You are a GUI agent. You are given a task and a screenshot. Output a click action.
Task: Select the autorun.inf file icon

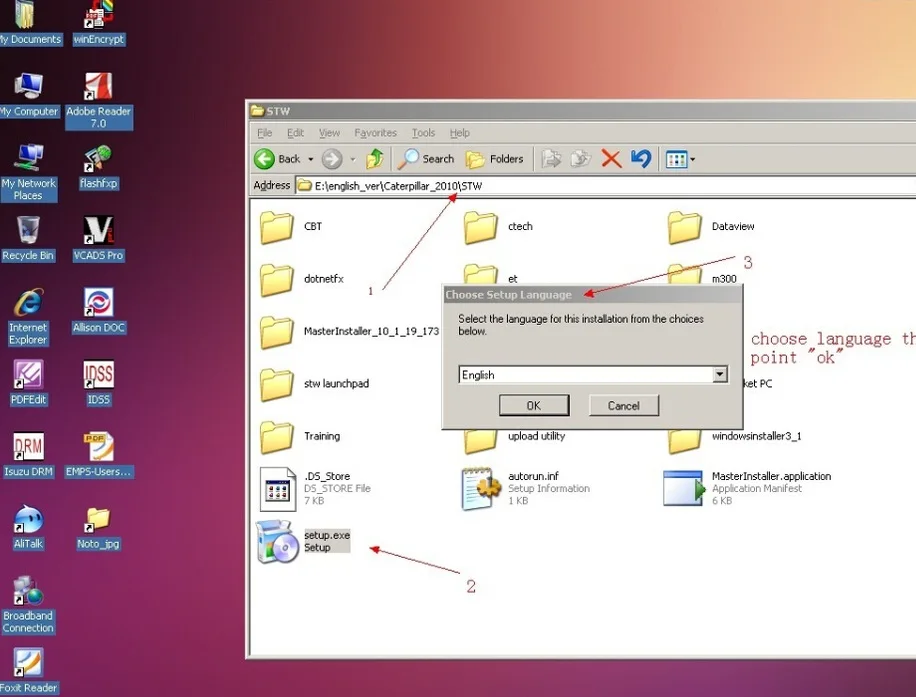[x=481, y=488]
